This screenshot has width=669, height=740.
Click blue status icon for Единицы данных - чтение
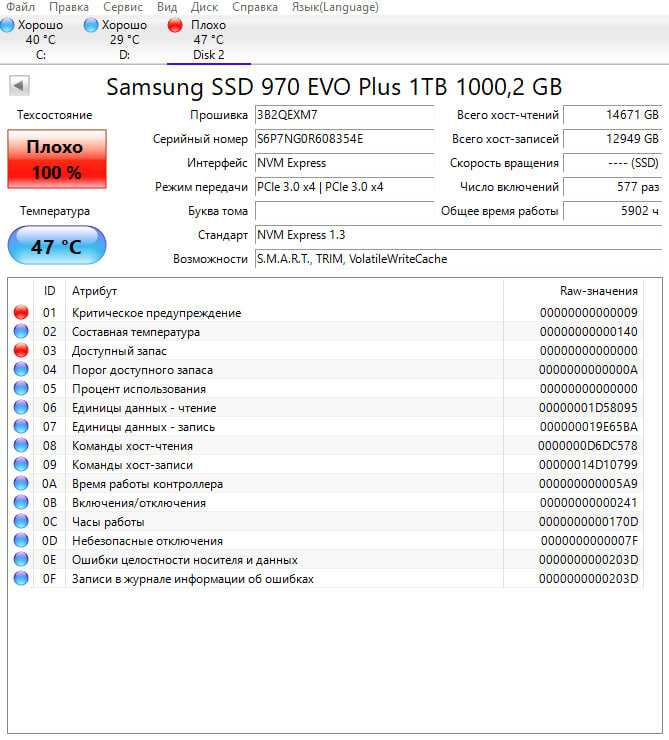click(21, 407)
